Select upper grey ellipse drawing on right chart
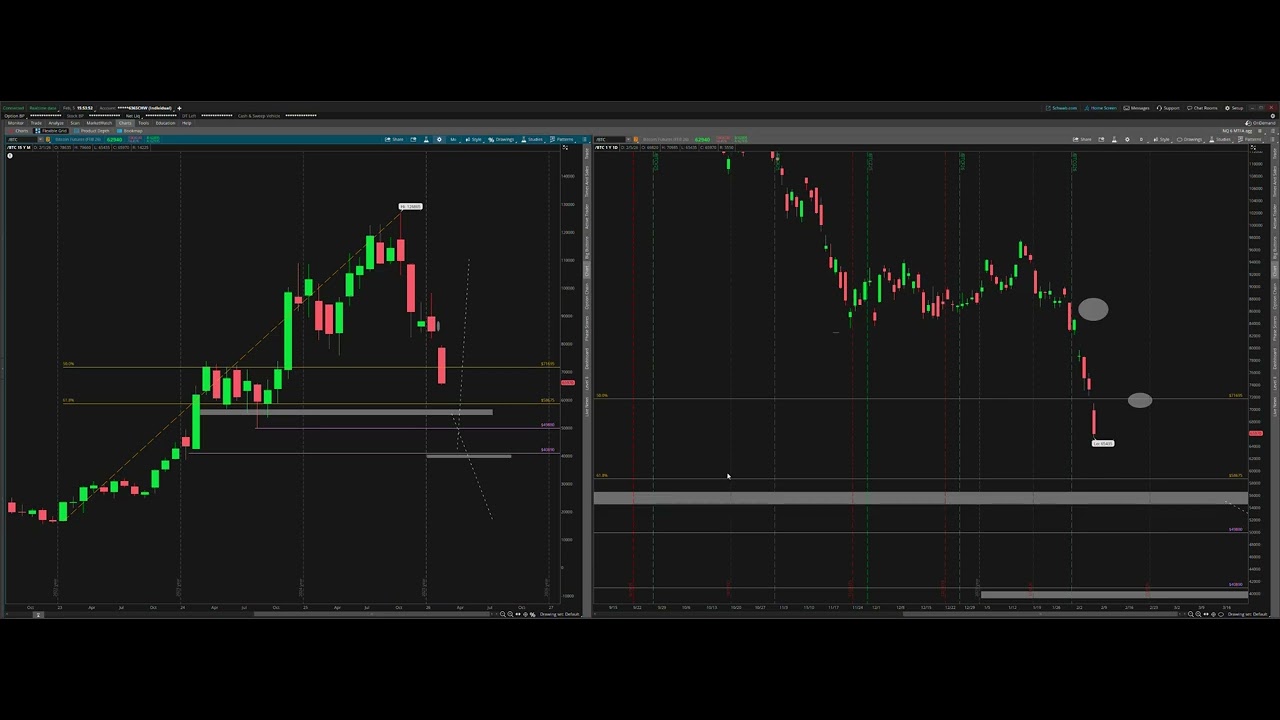 (x=1093, y=310)
